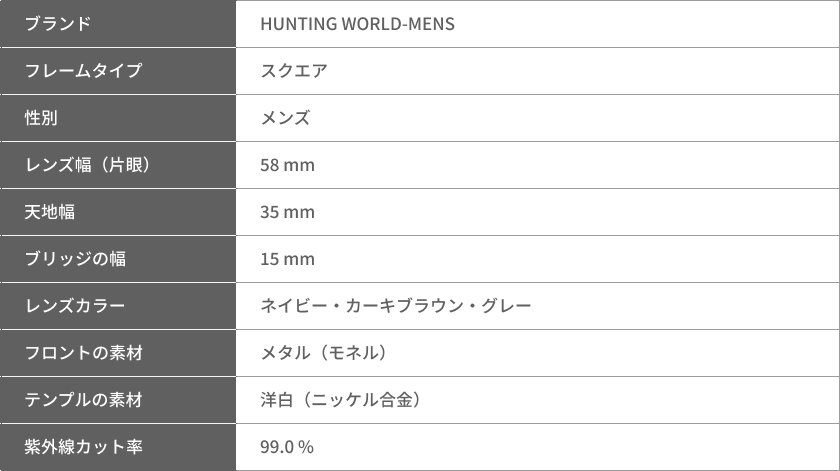The width and height of the screenshot is (840, 471).
Task: Select the メタル（モネル） material value
Action: (x=324, y=353)
